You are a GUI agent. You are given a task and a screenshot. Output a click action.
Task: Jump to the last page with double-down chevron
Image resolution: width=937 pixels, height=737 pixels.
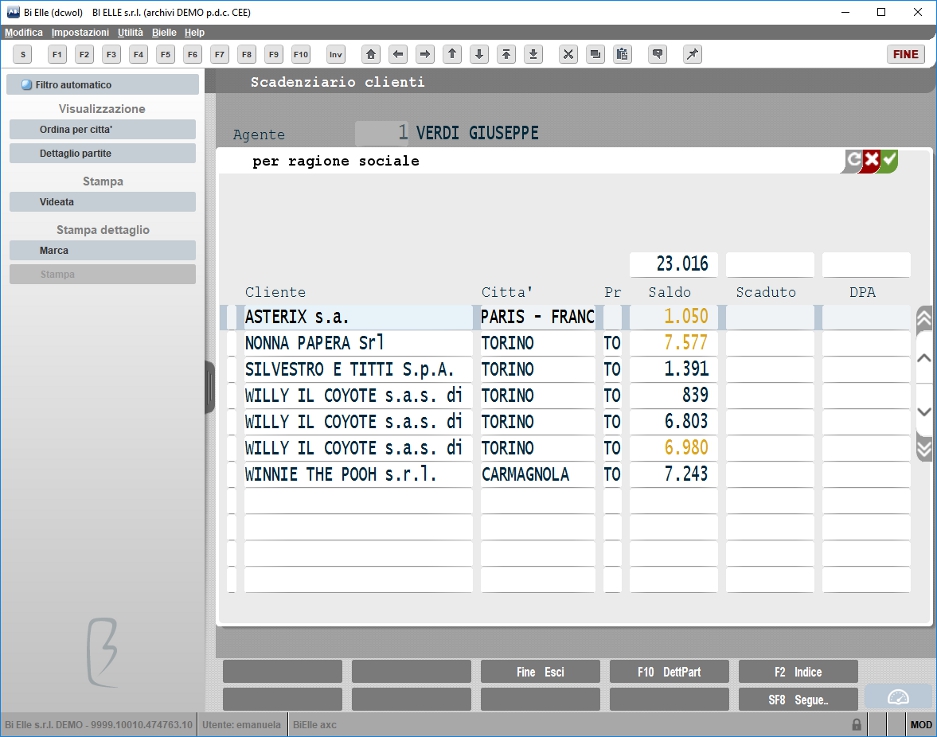(x=924, y=449)
